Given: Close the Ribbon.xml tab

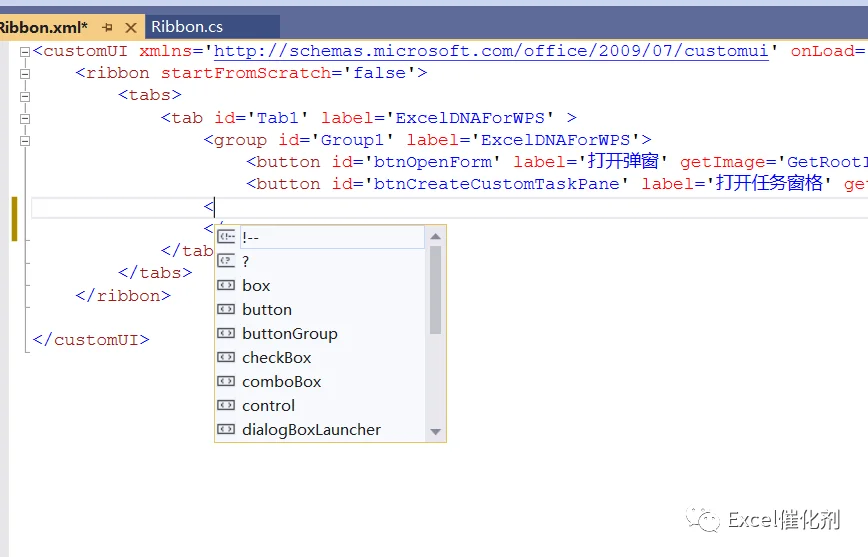Looking at the screenshot, I should coord(131,27).
